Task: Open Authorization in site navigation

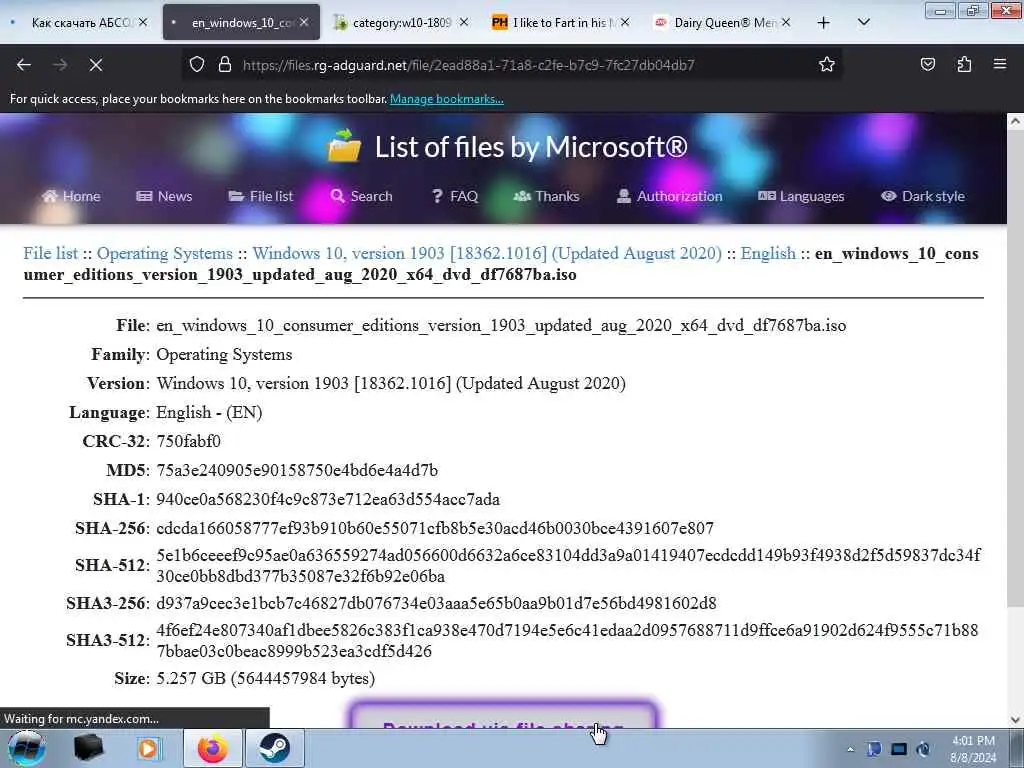Action: coord(669,196)
